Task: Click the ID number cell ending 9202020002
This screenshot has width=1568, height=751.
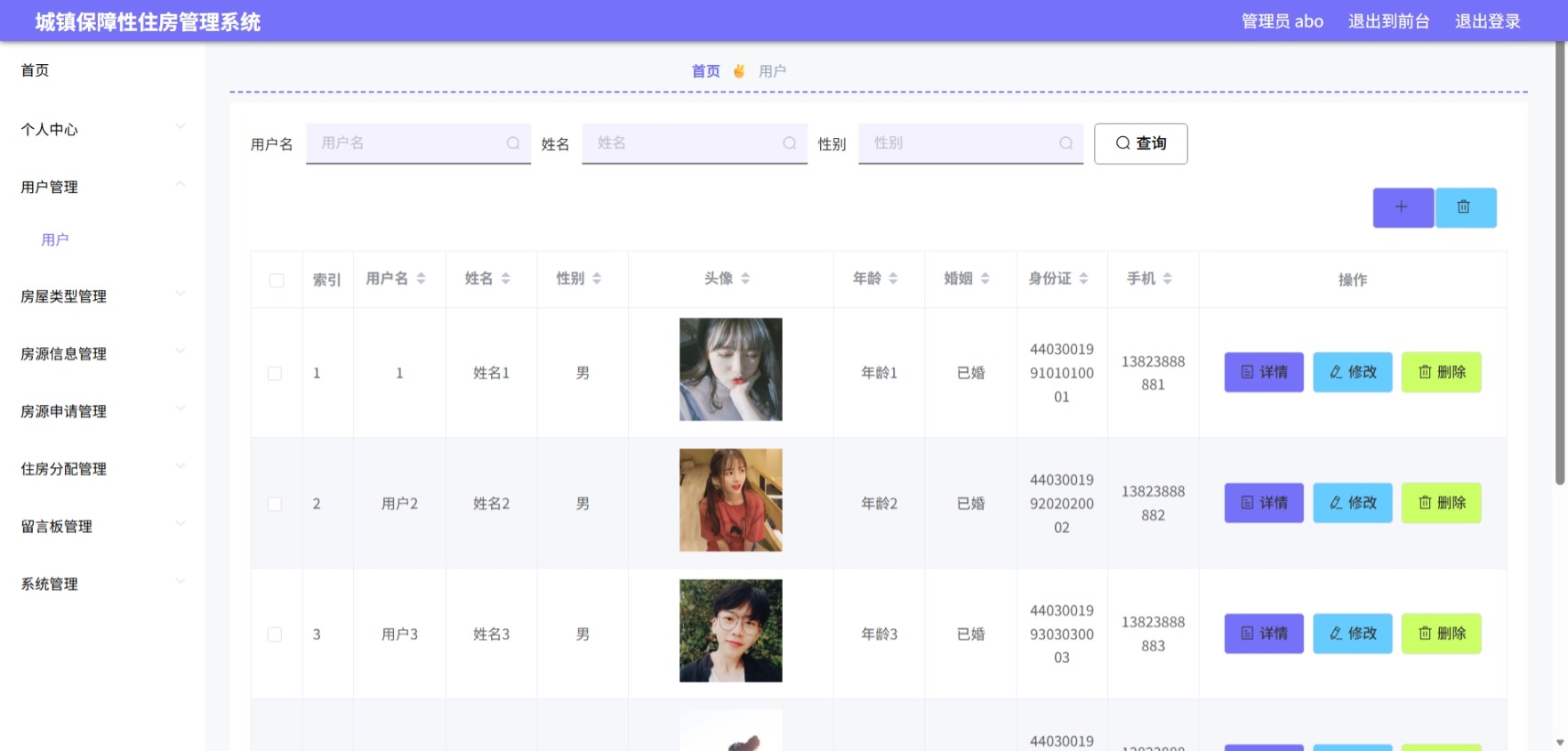Action: [x=1062, y=504]
